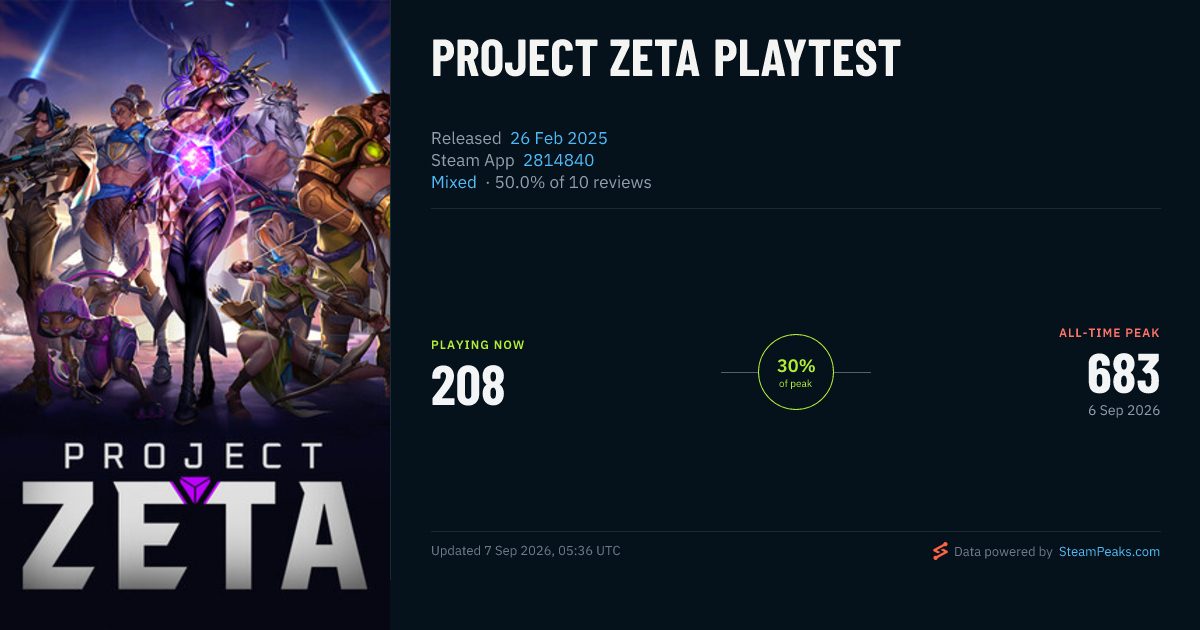Select the PROJECT ZETA PLAYTEST title
The height and width of the screenshot is (630, 1200).
point(666,59)
